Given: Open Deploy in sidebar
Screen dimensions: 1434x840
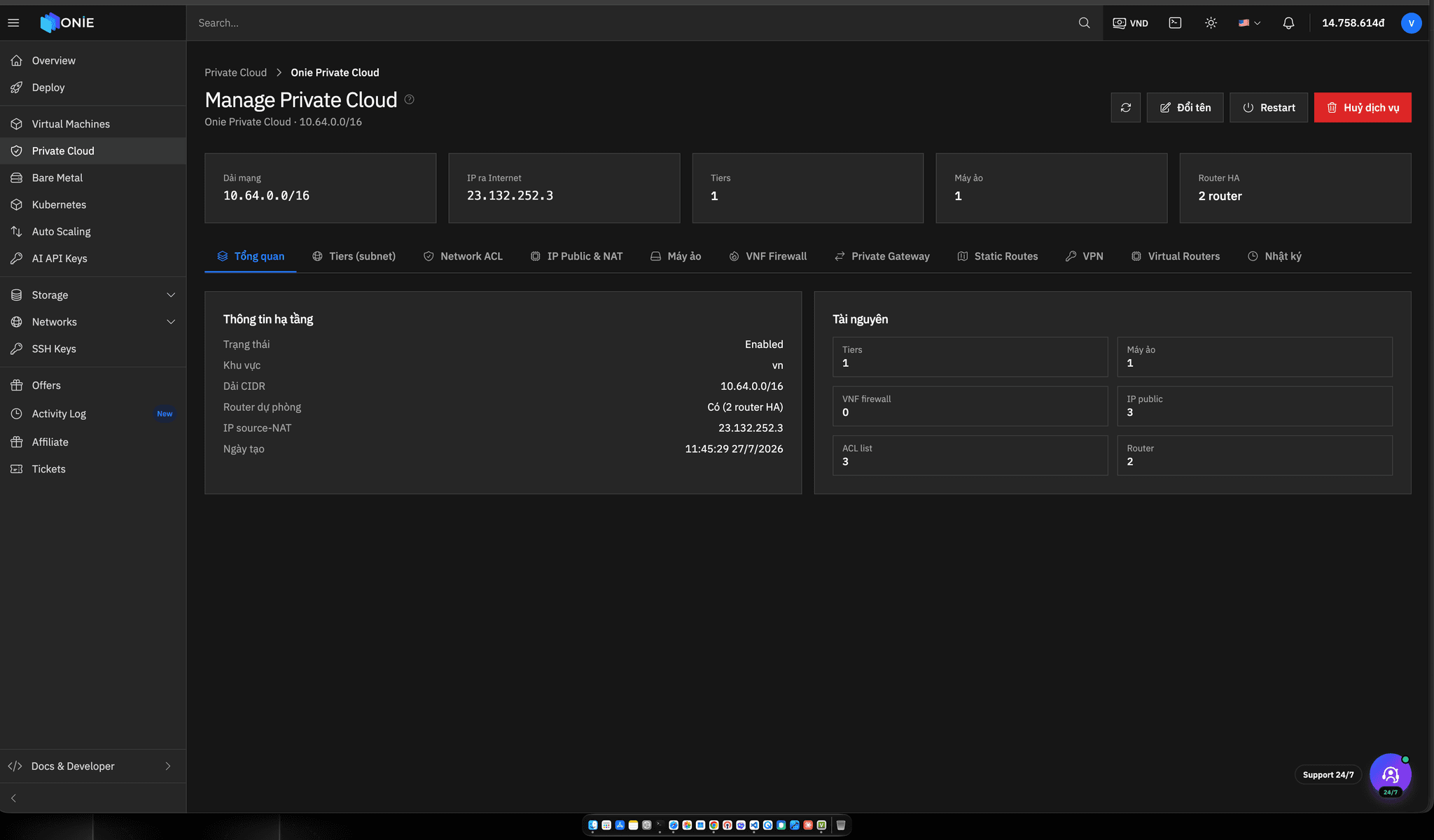Looking at the screenshot, I should point(93,87).
